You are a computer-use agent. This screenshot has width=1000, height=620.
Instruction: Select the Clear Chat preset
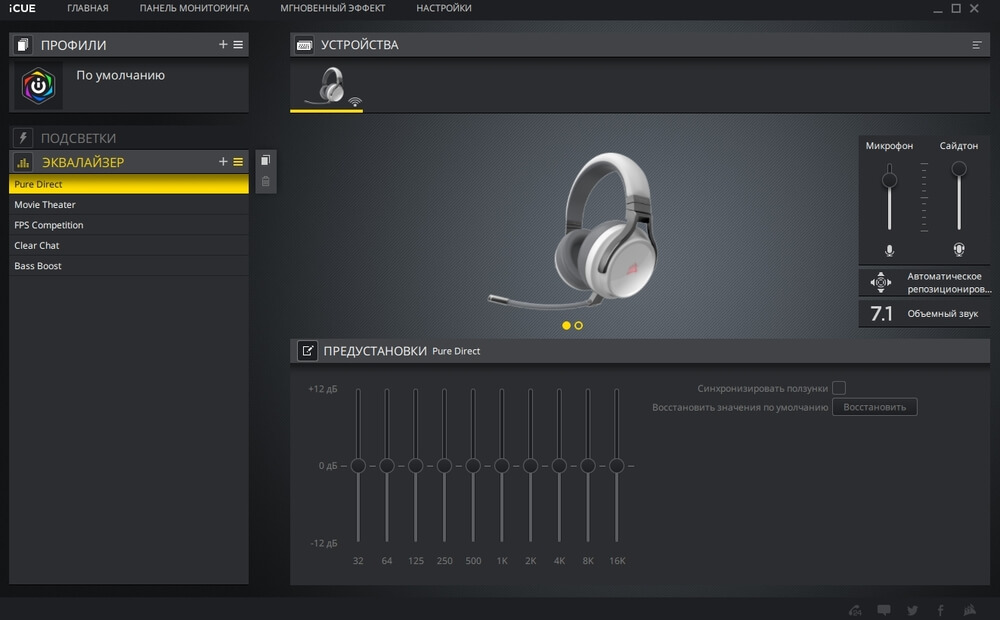pyautogui.click(x=129, y=246)
